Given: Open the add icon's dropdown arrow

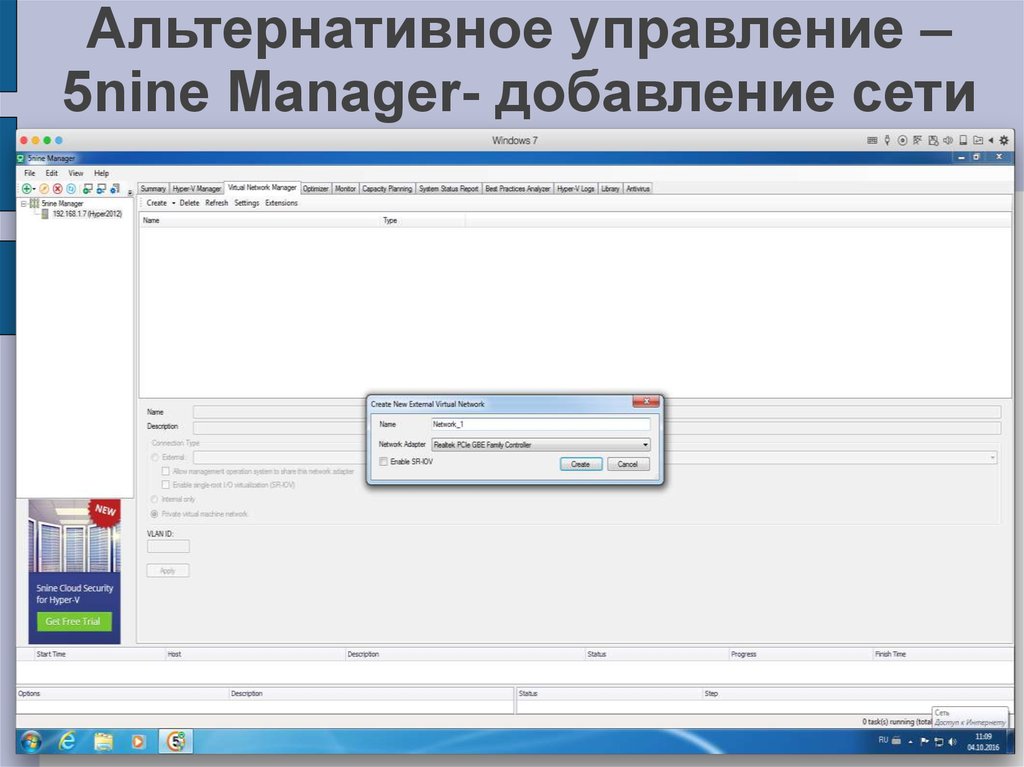Looking at the screenshot, I should point(34,189).
